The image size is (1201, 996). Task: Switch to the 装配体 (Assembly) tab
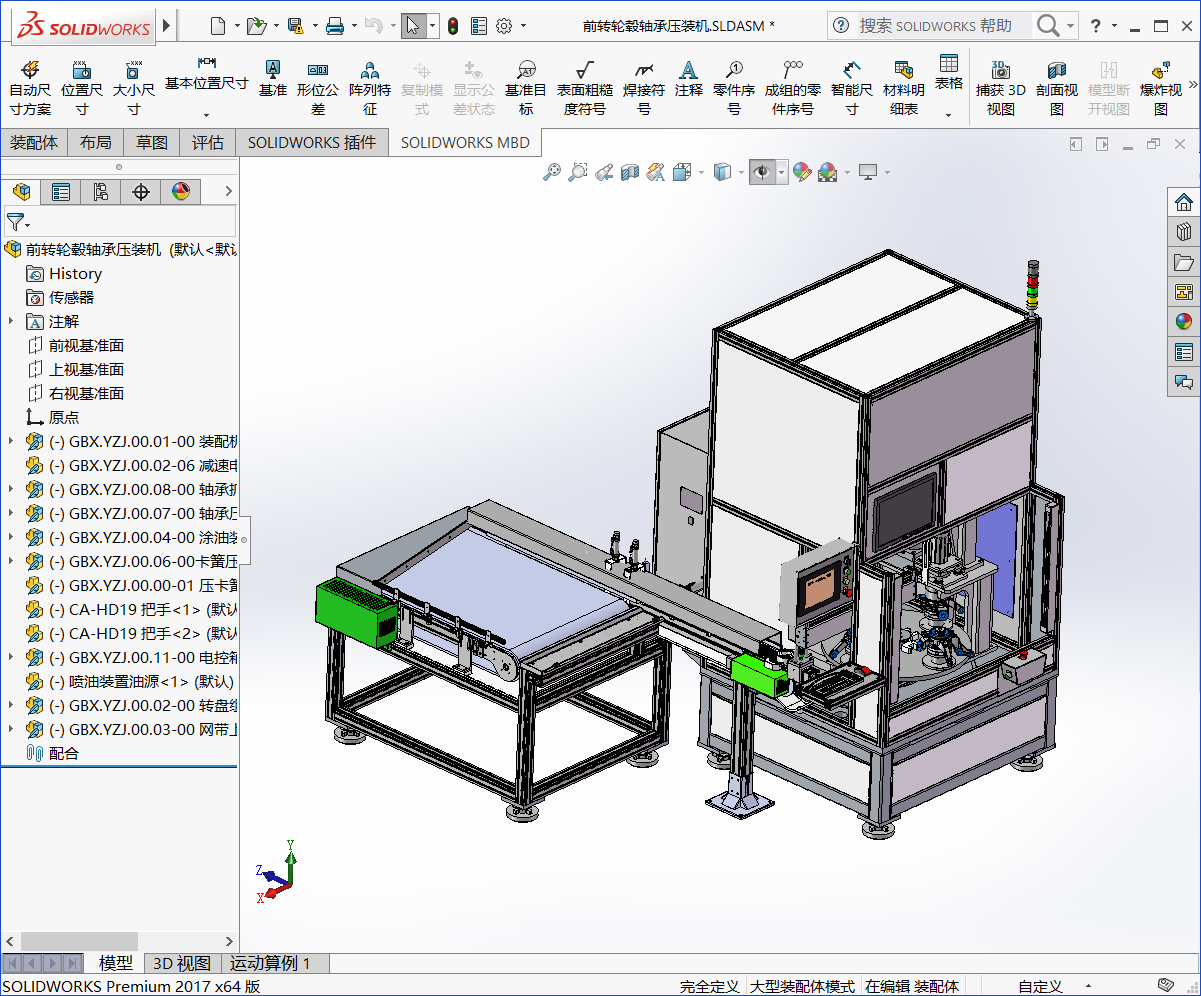click(x=34, y=143)
